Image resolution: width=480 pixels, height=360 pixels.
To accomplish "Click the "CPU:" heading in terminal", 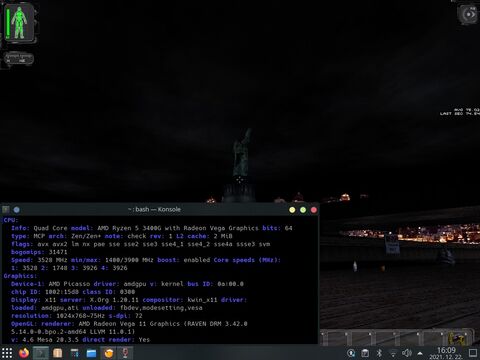I will tap(11, 220).
